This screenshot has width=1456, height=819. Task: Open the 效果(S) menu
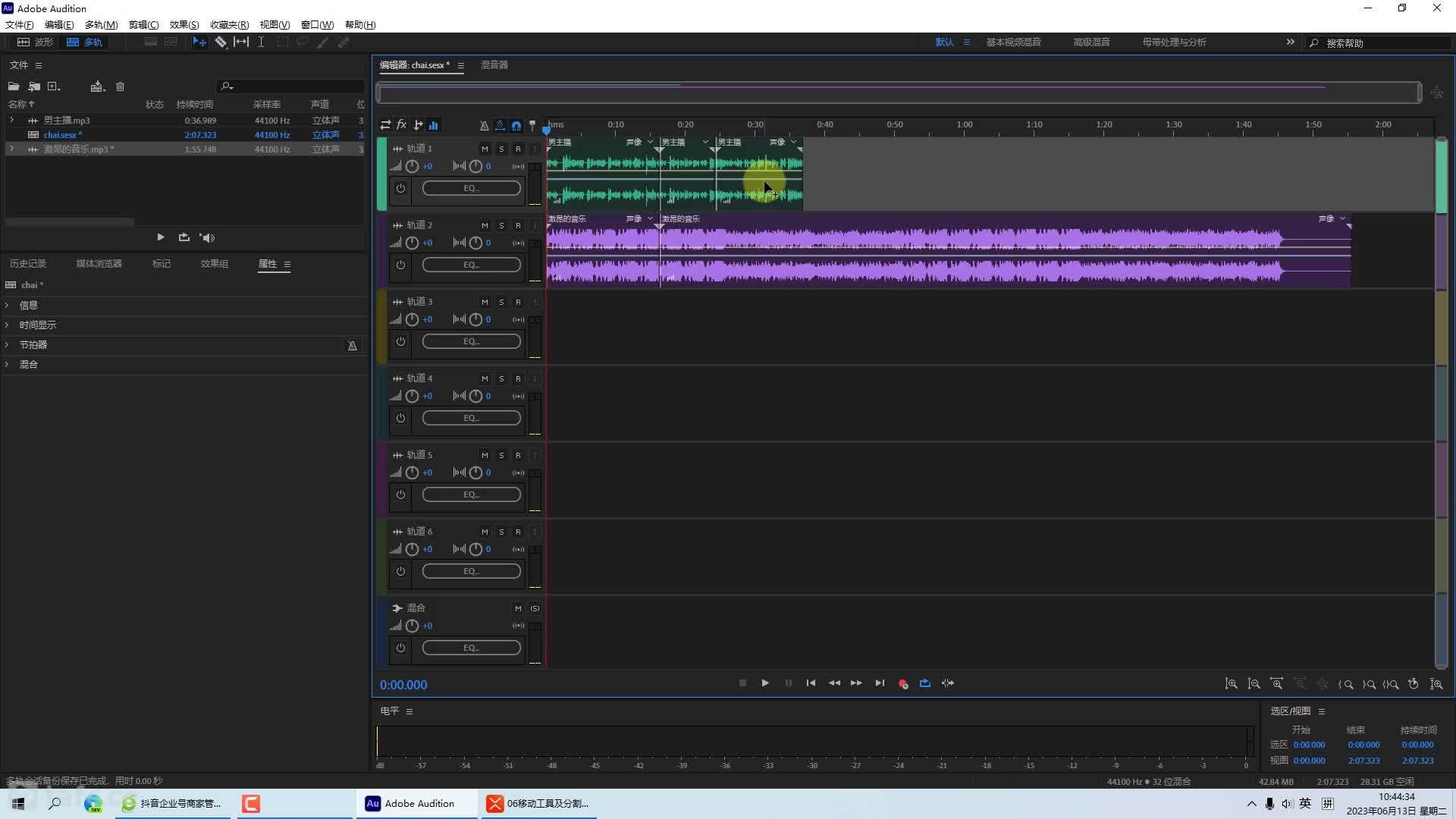pyautogui.click(x=184, y=25)
